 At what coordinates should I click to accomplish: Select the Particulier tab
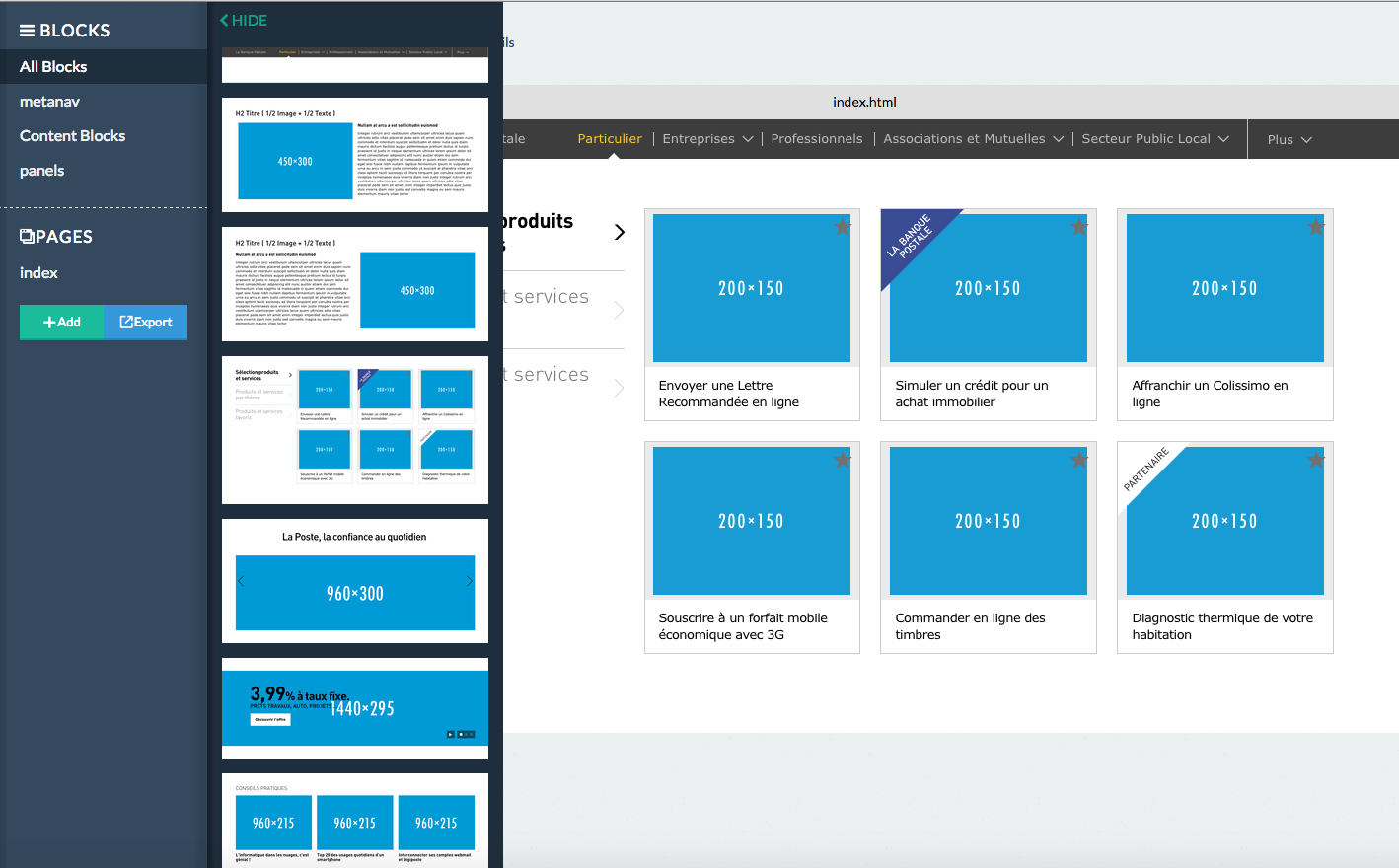coord(610,139)
